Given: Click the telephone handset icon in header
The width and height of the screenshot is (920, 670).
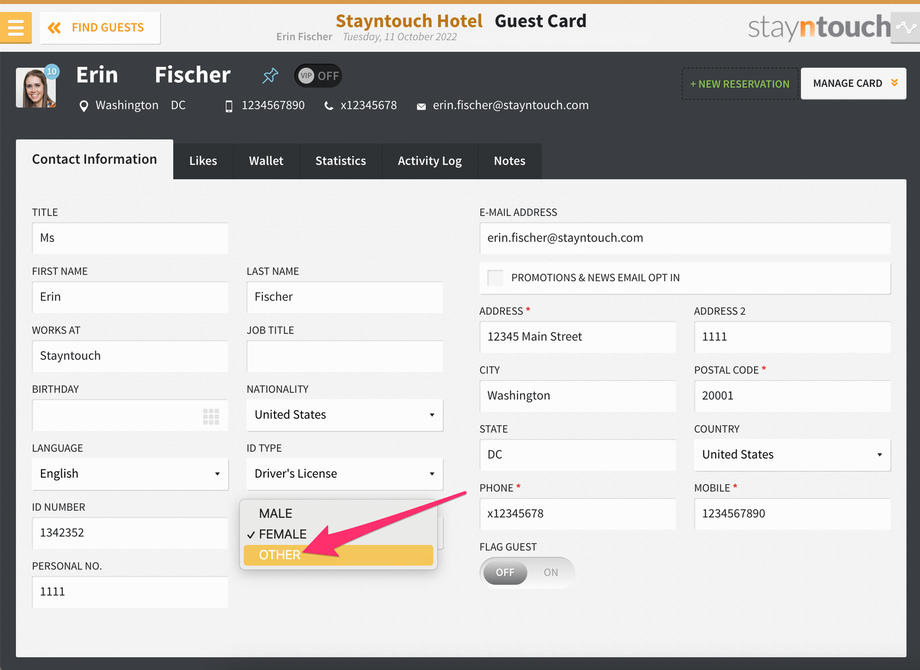Looking at the screenshot, I should 329,106.
